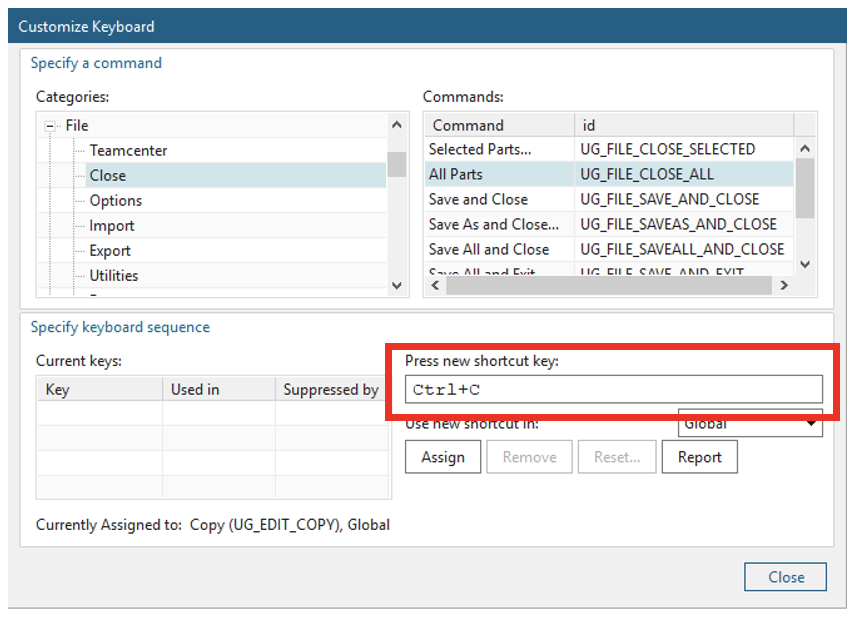This screenshot has width=856, height=620.
Task: Click the id column header
Action: click(x=684, y=125)
